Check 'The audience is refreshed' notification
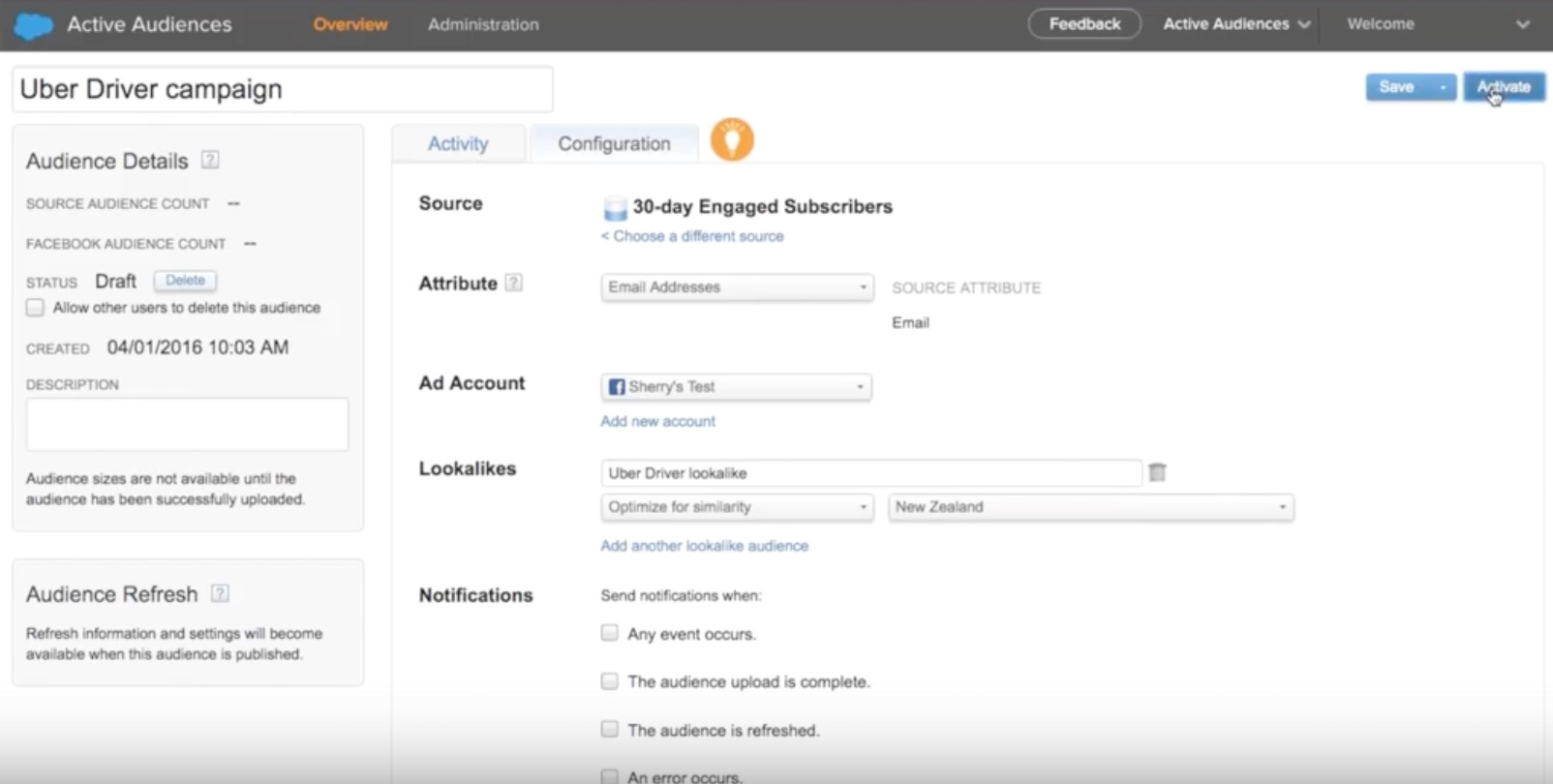The width and height of the screenshot is (1553, 784). click(x=609, y=729)
